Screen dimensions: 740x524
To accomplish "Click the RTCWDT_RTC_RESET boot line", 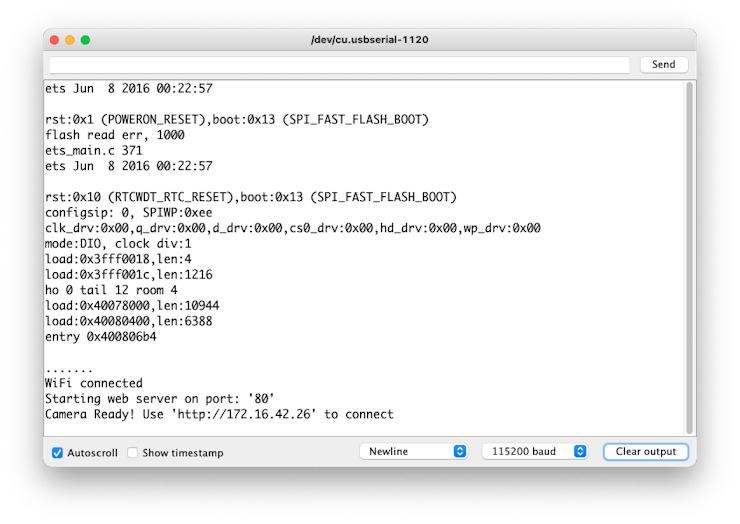I will tap(251, 197).
